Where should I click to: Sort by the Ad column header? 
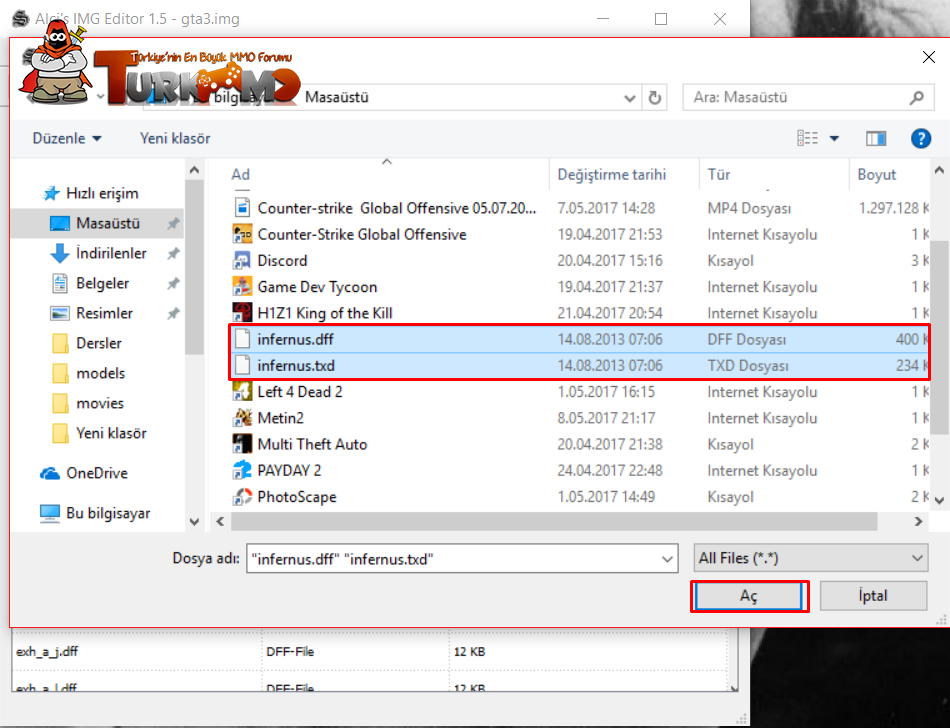(x=241, y=174)
